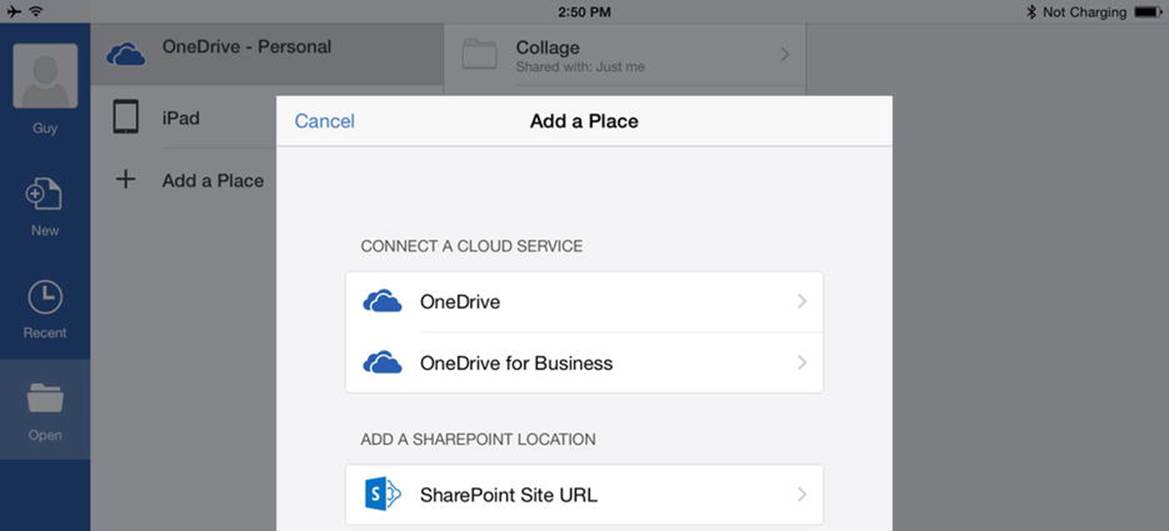Choose OneDrive for Business service
This screenshot has width=1169, height=531.
point(584,363)
